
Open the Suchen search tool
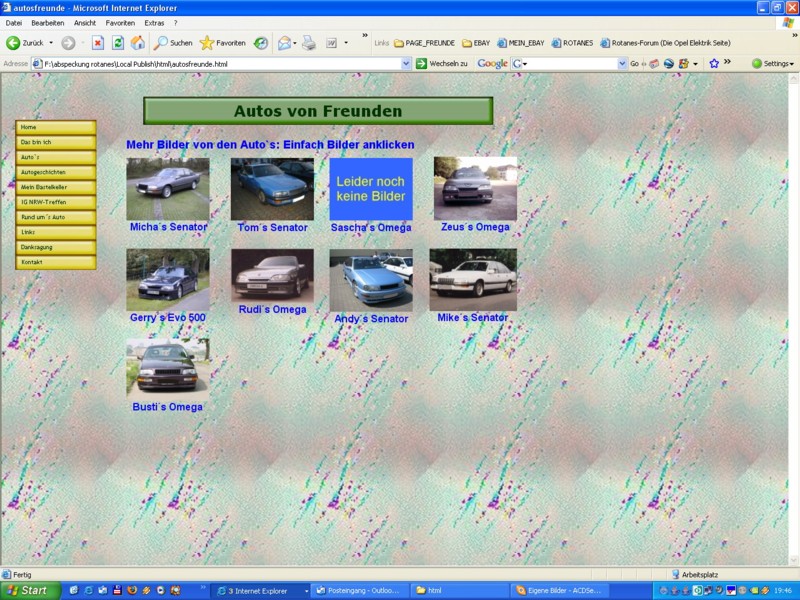(172, 43)
